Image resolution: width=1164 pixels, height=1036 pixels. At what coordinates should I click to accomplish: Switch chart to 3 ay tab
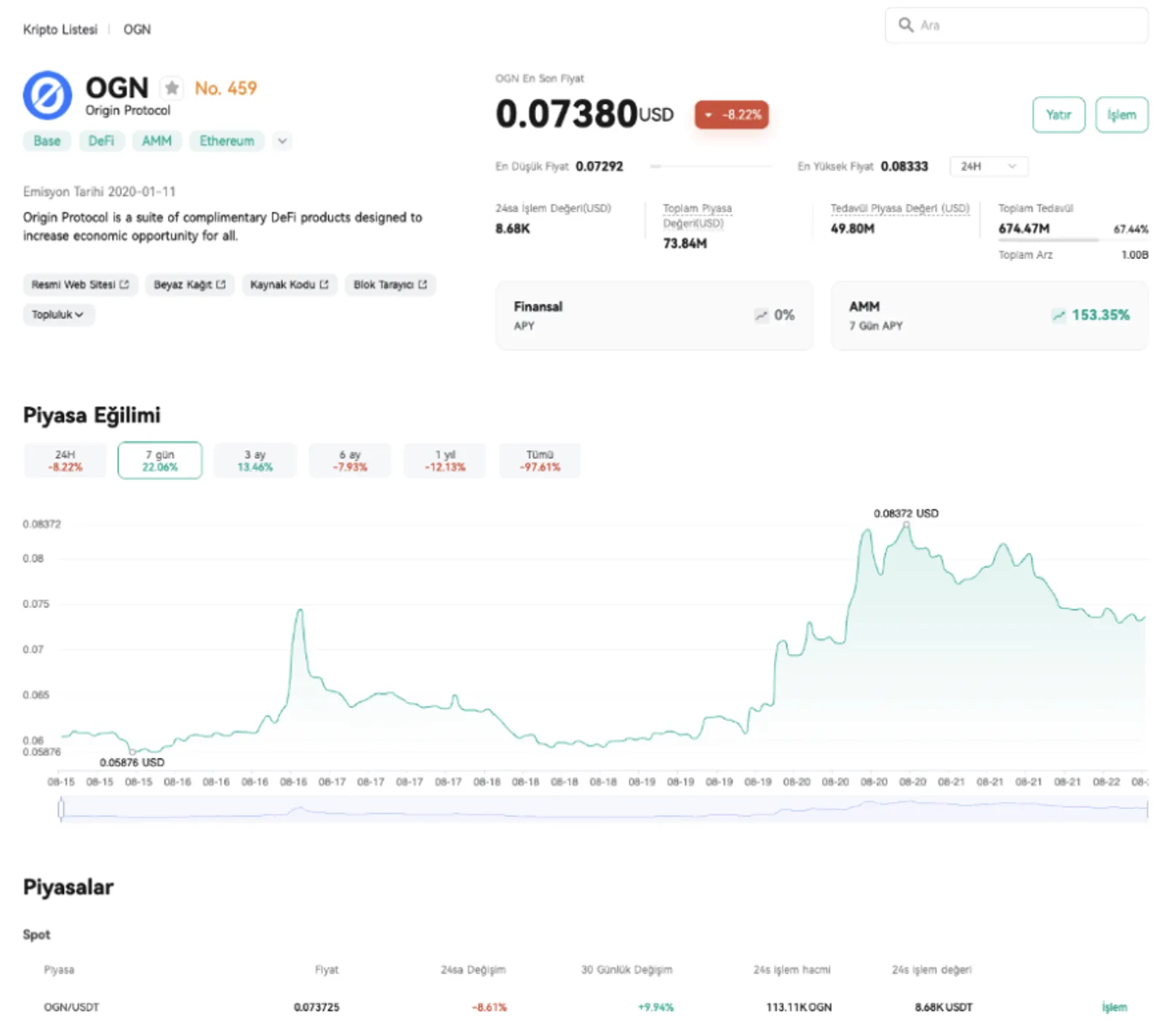[x=255, y=461]
